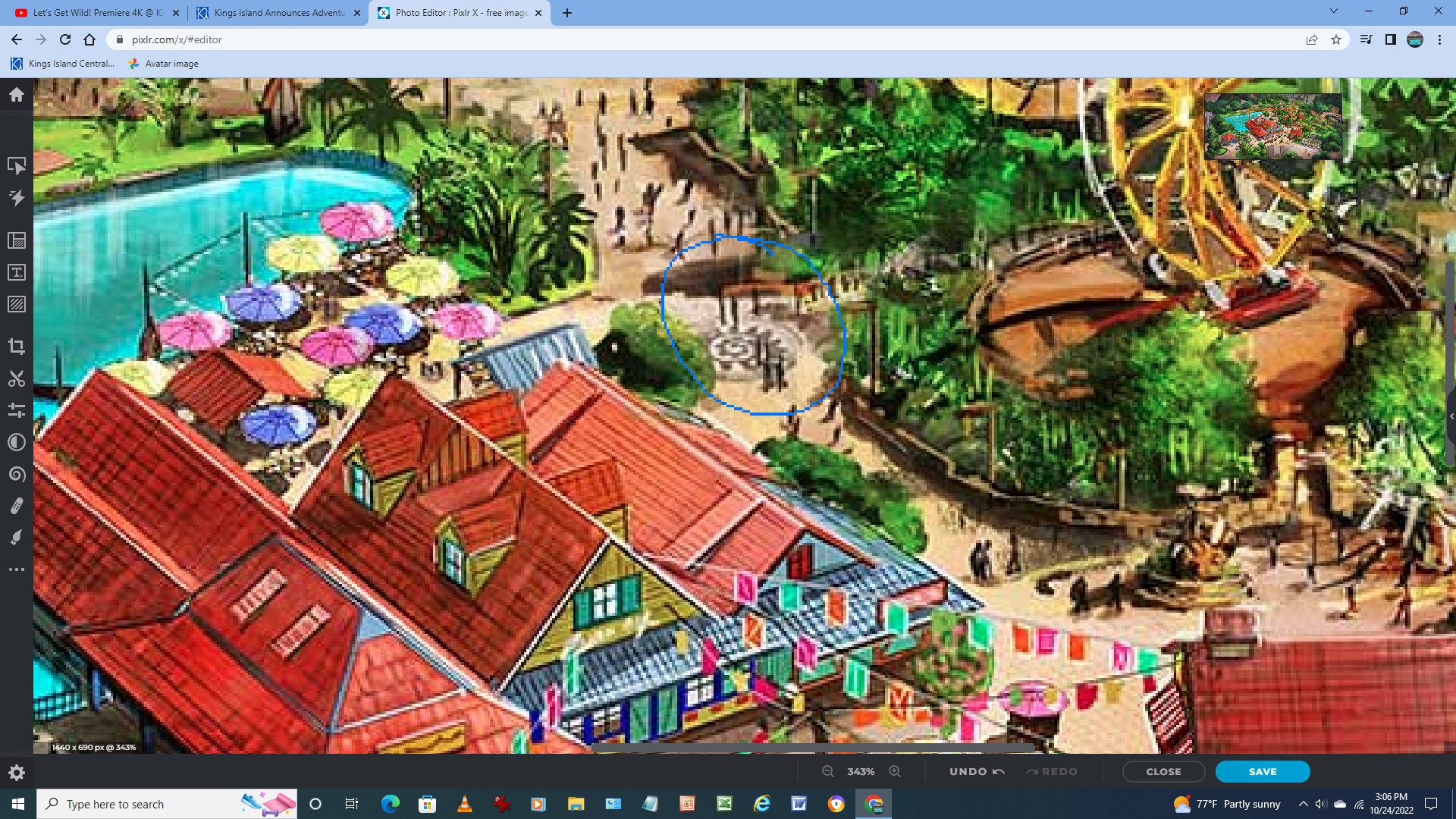1456x819 pixels.
Task: Zoom in with the magnifier plus icon
Action: [895, 771]
